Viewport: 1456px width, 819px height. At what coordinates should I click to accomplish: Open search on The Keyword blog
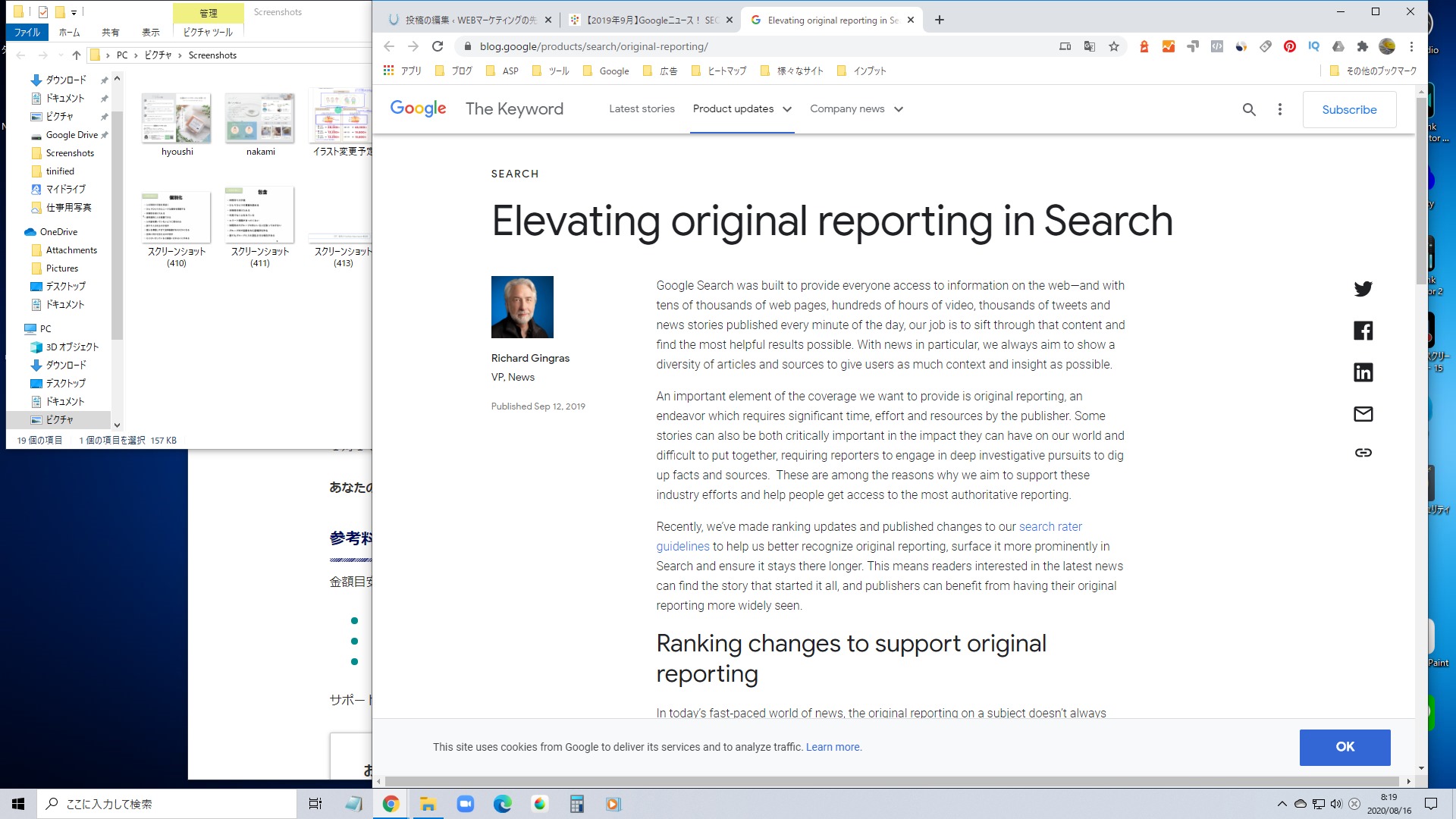[x=1249, y=109]
